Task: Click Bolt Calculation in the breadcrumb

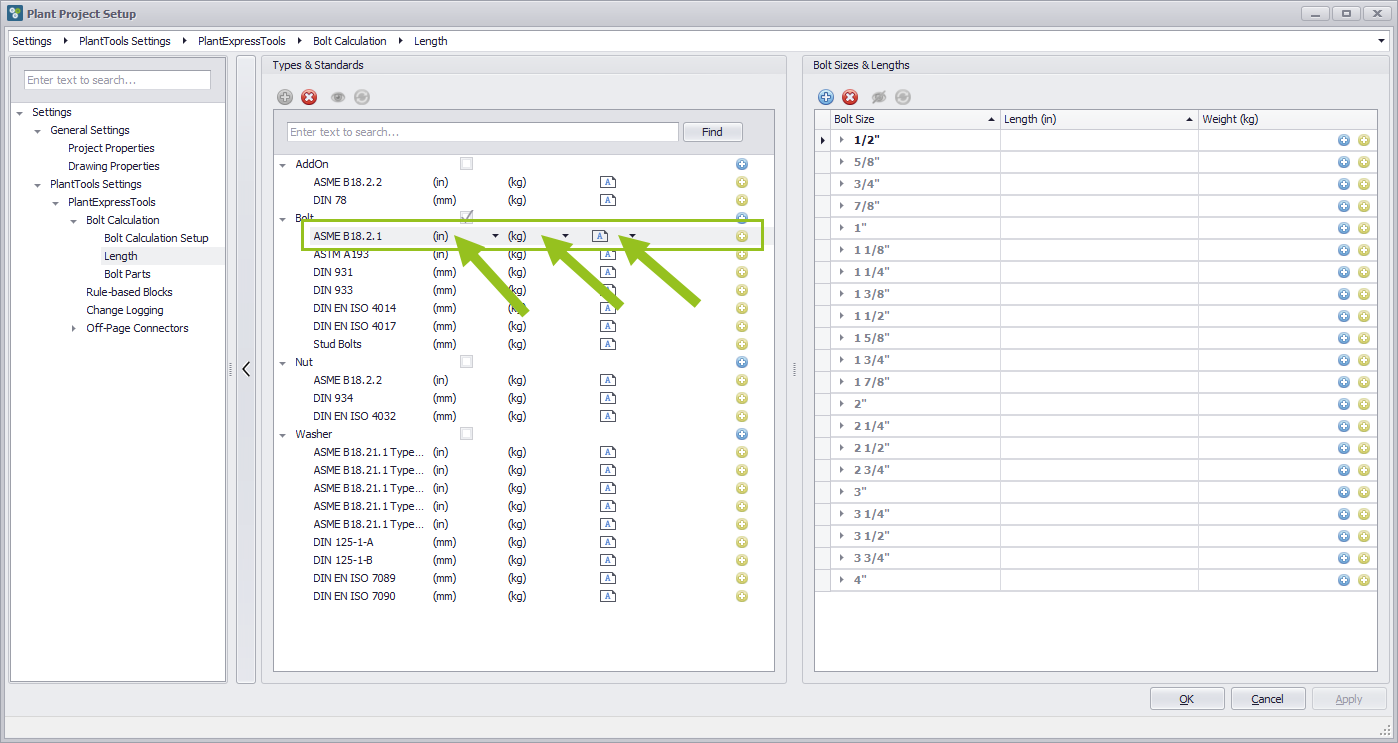Action: (x=350, y=41)
